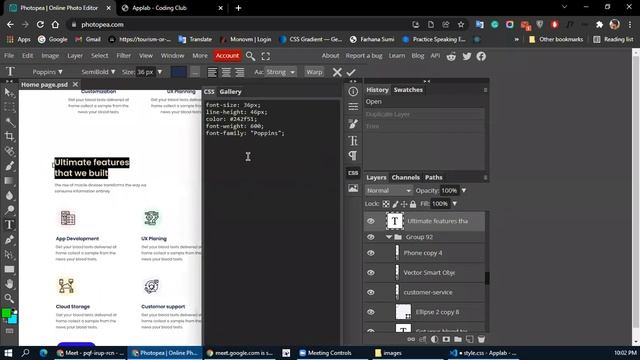
Task: Toggle lock image pixels brush icon
Action: pos(395,204)
